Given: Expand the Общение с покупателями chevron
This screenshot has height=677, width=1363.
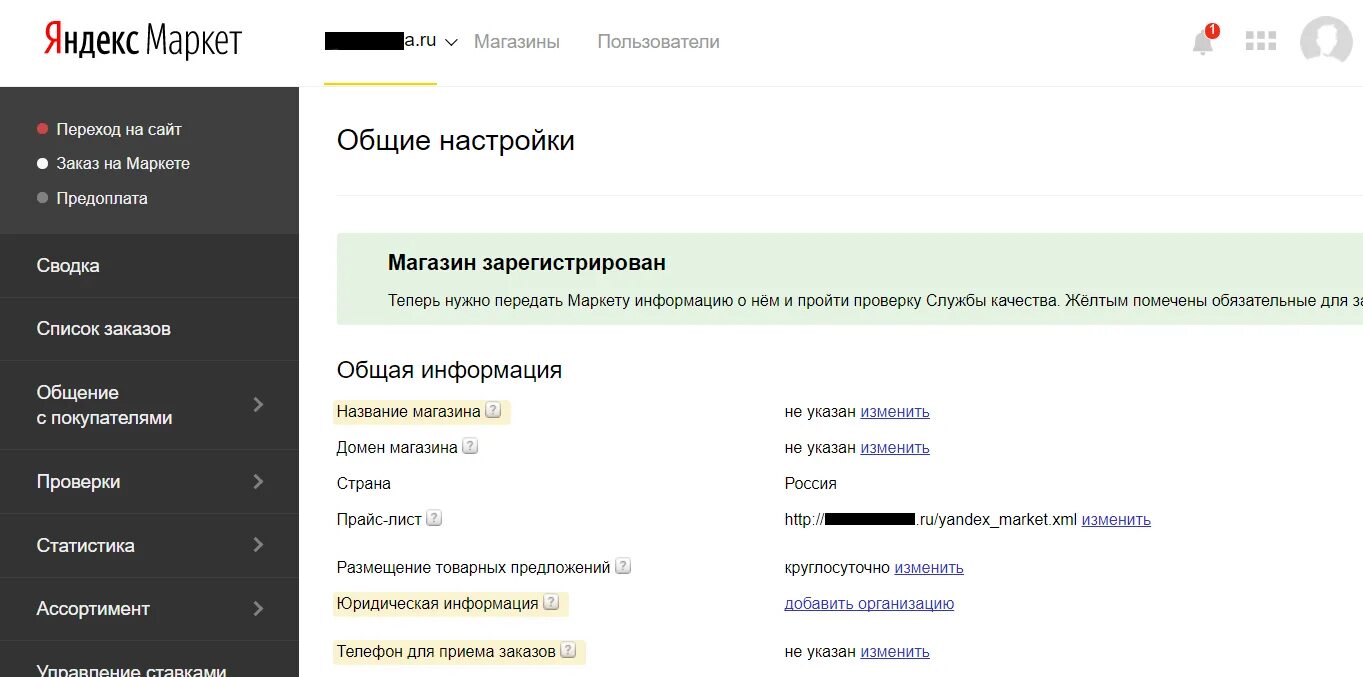Looking at the screenshot, I should pos(258,404).
